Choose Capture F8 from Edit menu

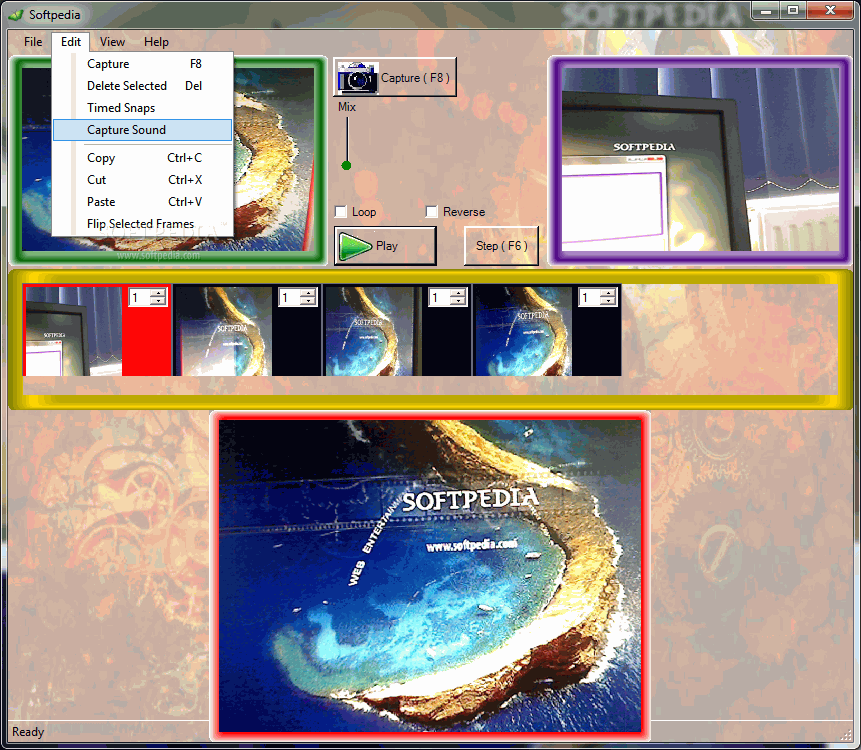pyautogui.click(x=143, y=64)
